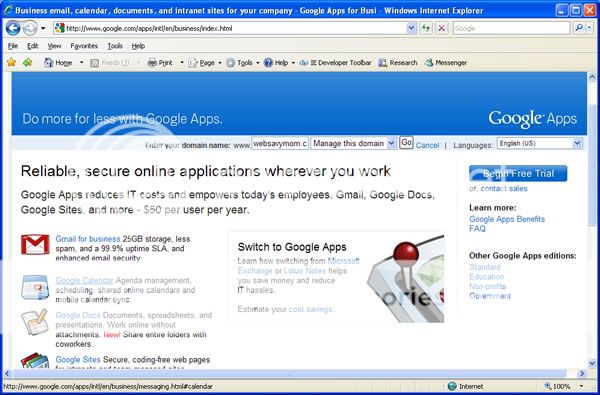Open the 100% zoom level control

564,386
